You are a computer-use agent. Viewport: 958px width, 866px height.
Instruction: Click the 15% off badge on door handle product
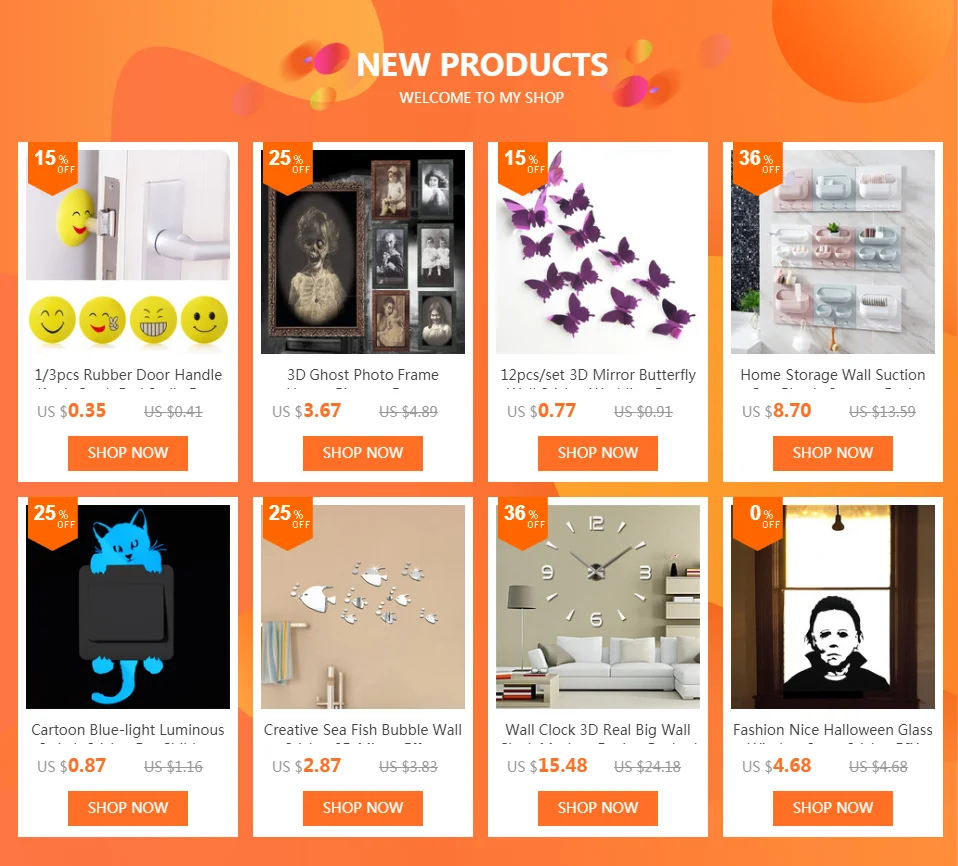[53, 167]
